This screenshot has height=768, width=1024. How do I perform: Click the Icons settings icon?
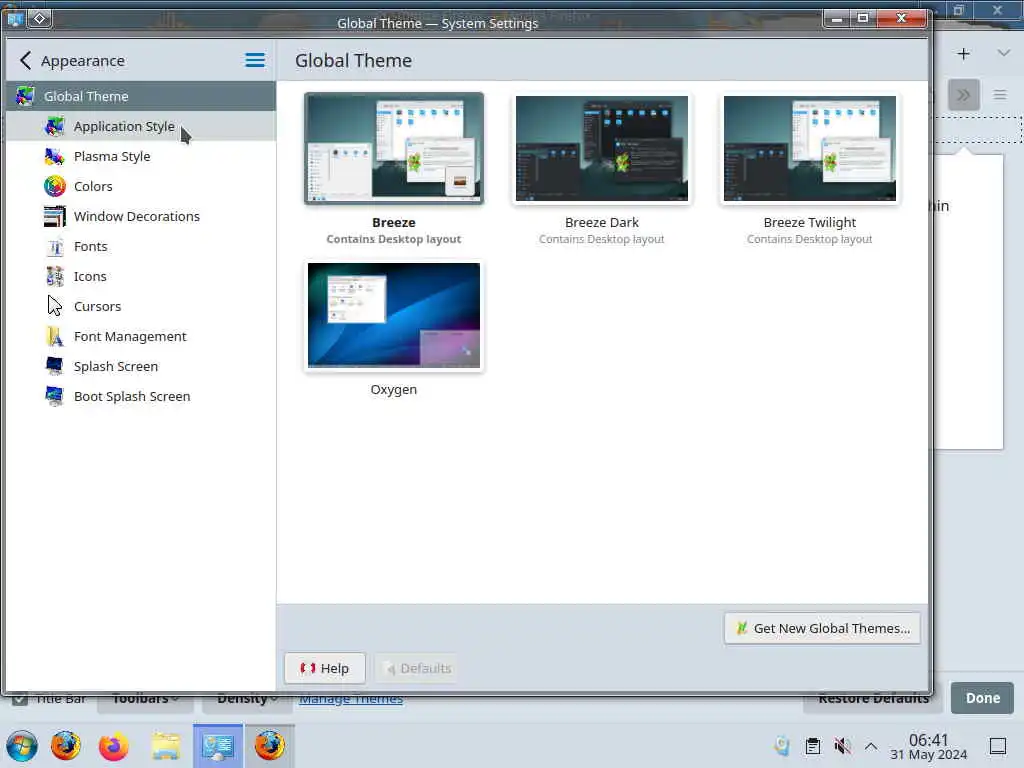point(55,276)
